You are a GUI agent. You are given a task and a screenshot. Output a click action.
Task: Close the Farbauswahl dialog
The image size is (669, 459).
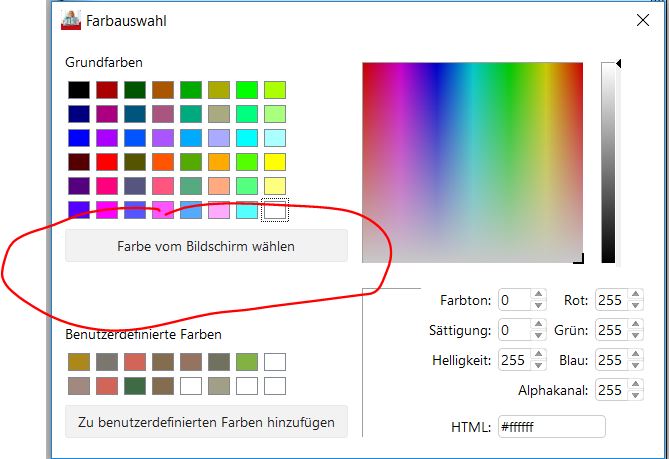643,20
